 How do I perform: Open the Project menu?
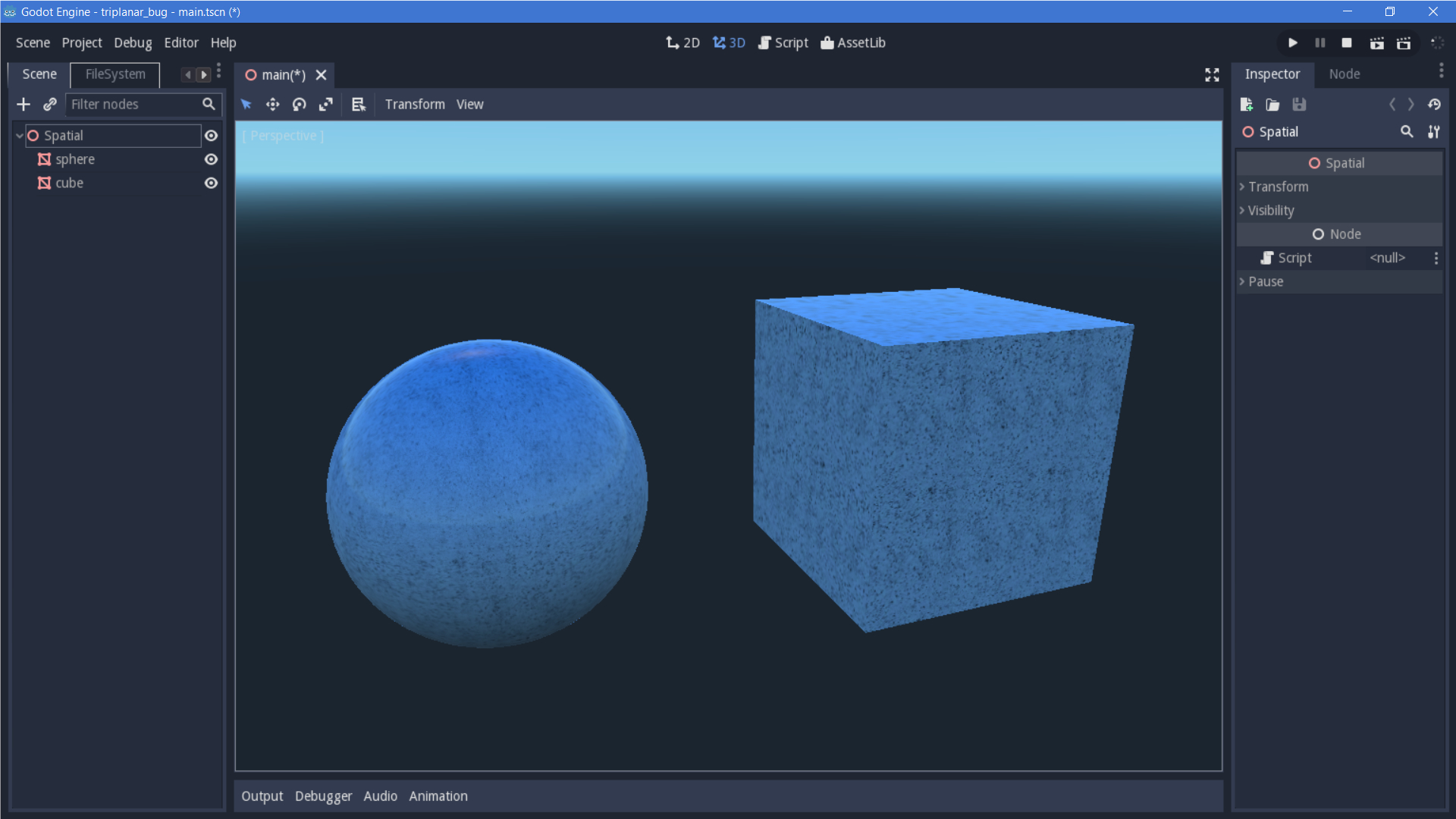[x=81, y=42]
